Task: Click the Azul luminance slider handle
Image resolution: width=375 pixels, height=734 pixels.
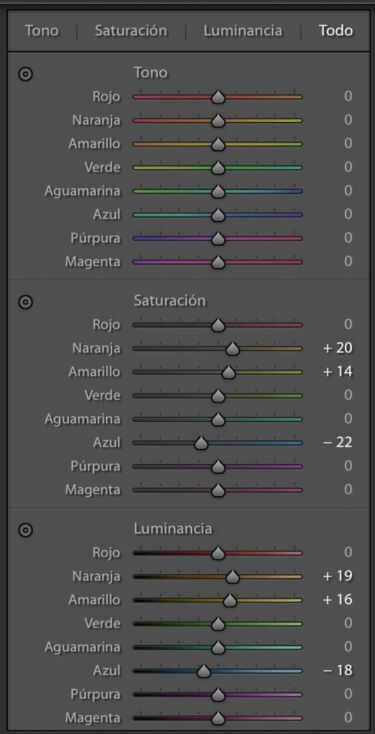Action: point(203,671)
